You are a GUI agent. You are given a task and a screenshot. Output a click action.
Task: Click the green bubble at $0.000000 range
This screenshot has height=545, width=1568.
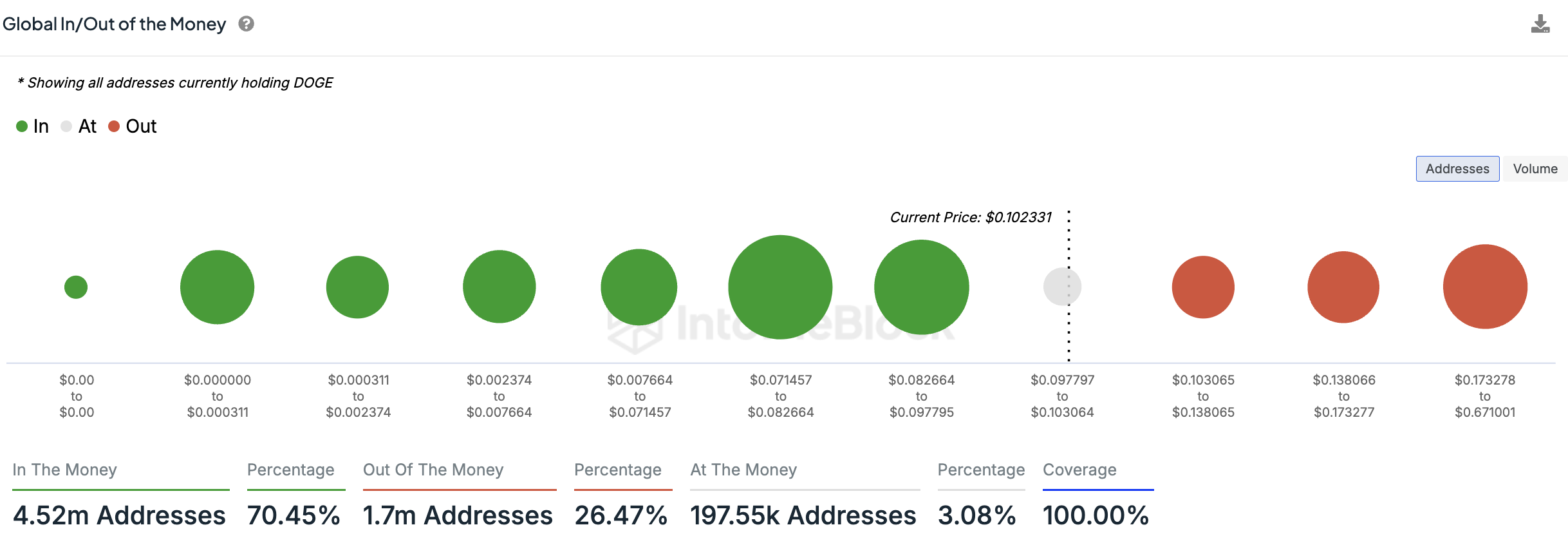click(x=217, y=287)
